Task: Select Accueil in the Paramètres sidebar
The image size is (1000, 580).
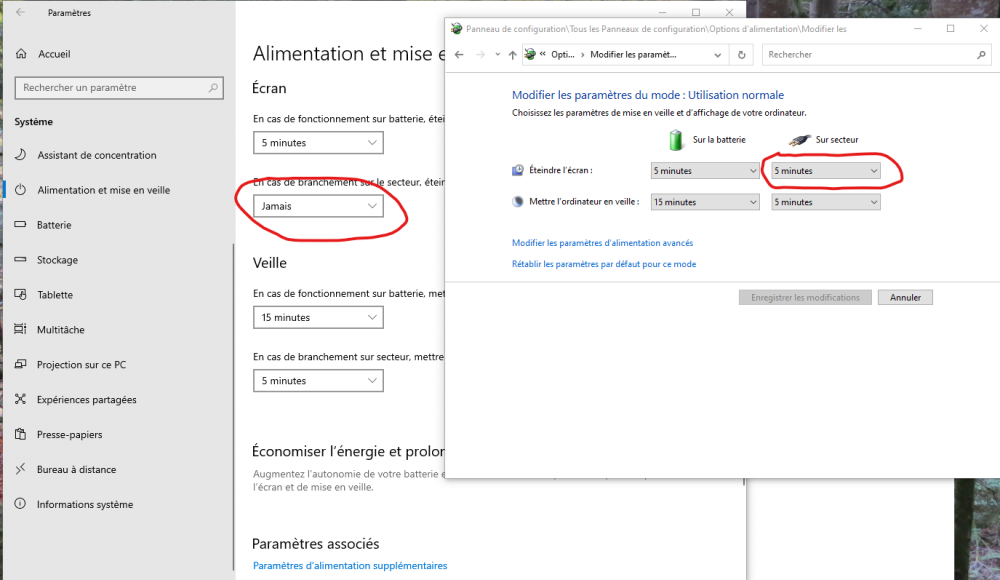Action: pos(54,54)
